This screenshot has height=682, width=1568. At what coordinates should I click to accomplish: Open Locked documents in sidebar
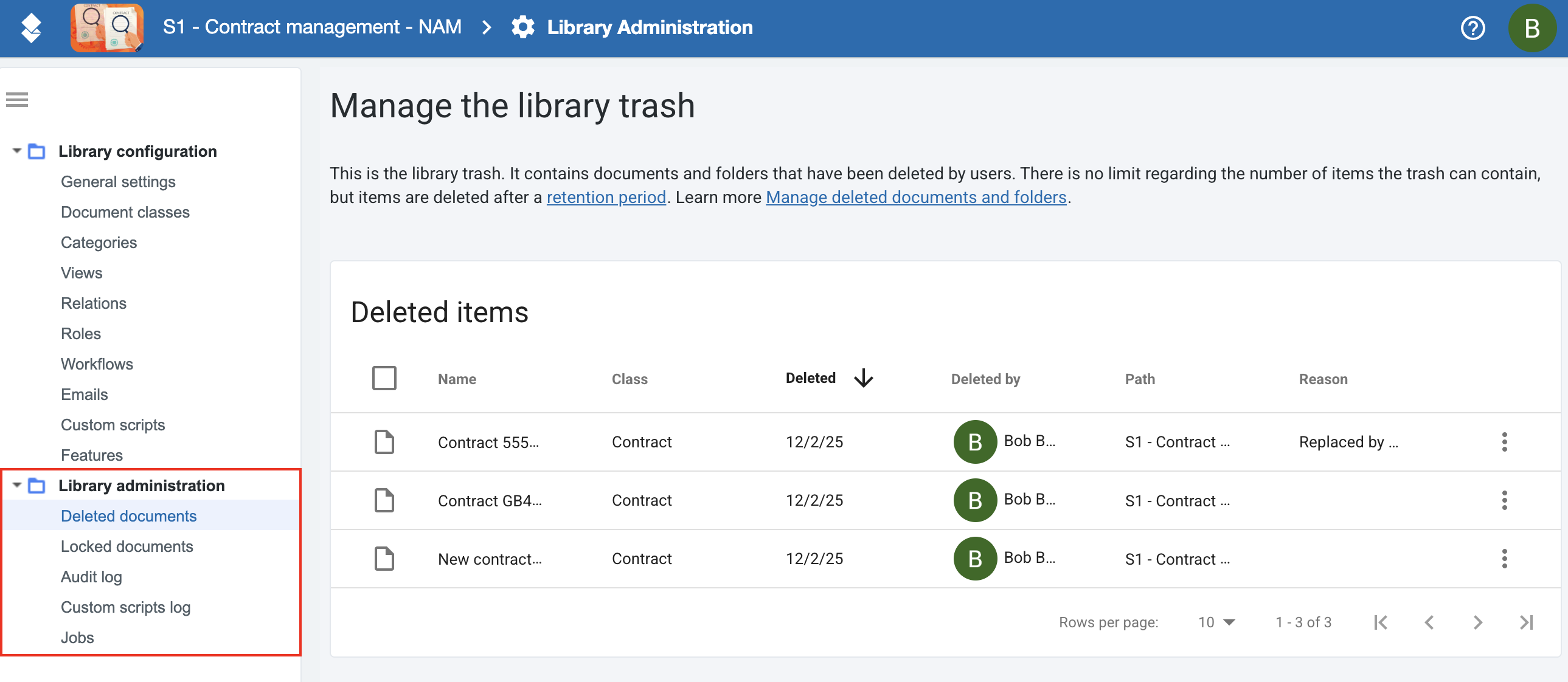[127, 547]
